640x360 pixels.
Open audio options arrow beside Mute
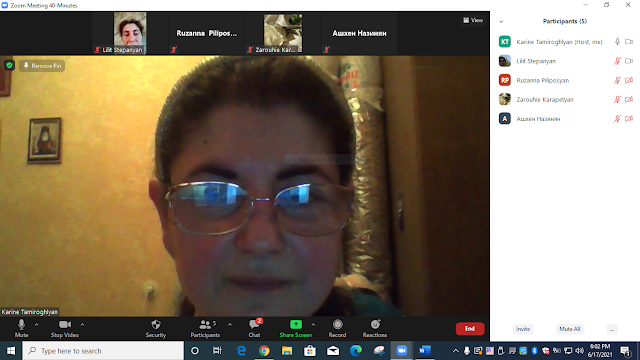(36, 324)
